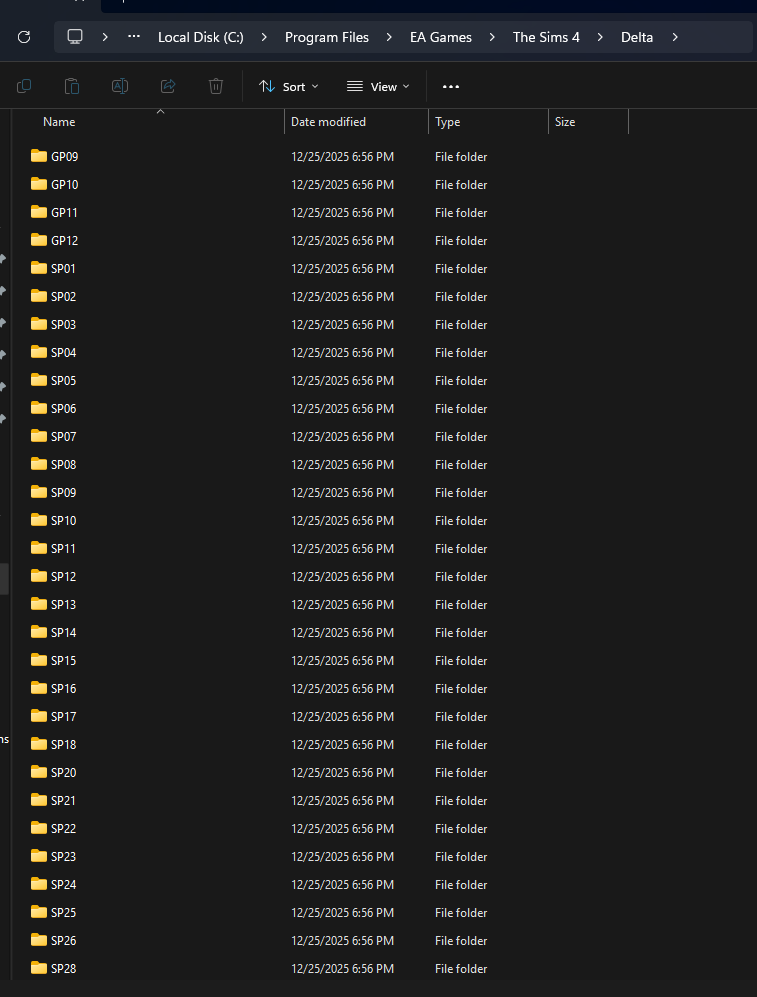The image size is (757, 997).
Task: Sort by the Name column header
Action: coord(59,122)
